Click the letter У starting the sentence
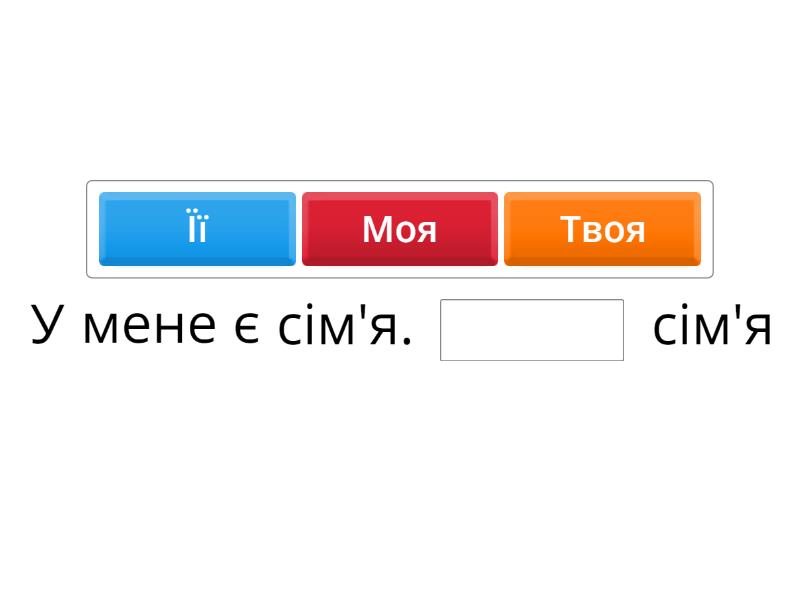The image size is (800, 600). [x=47, y=324]
